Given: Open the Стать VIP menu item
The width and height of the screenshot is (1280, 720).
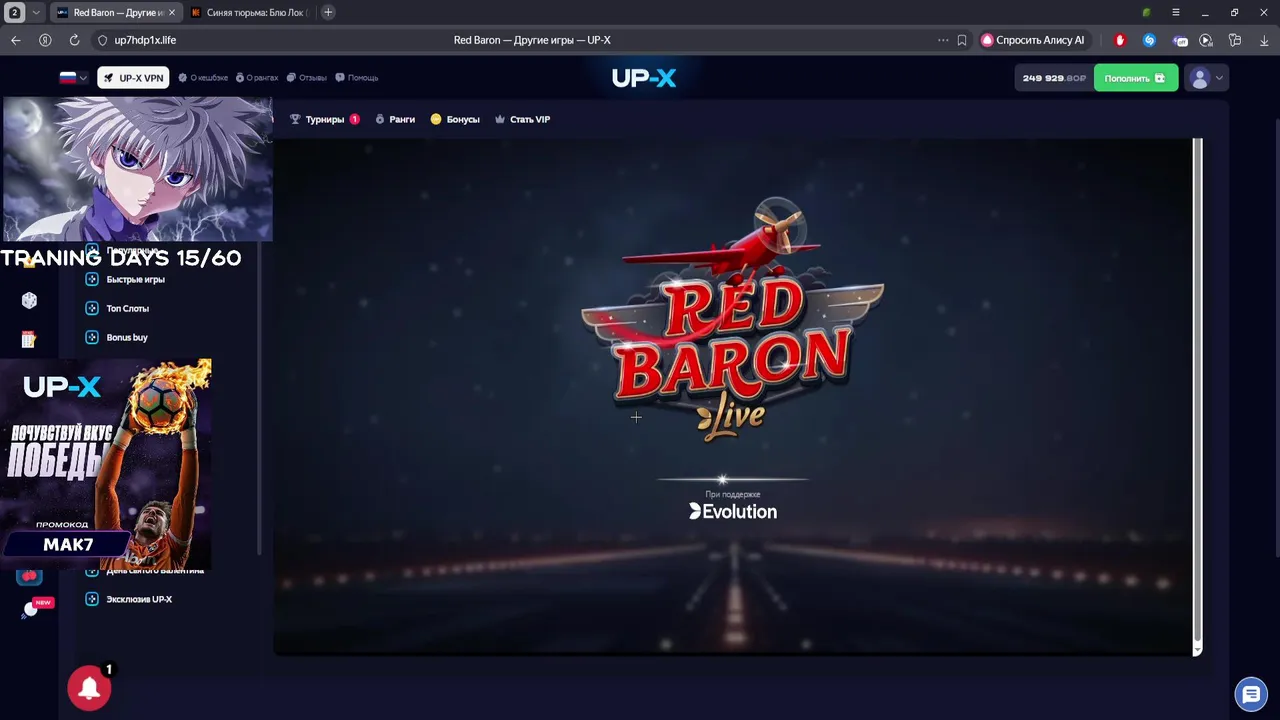Looking at the screenshot, I should pos(522,119).
